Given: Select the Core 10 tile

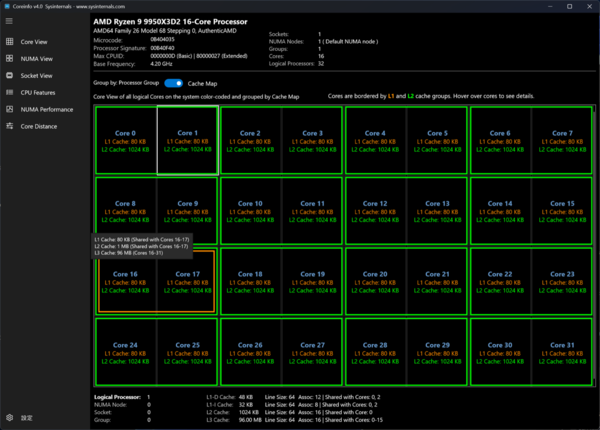Looking at the screenshot, I should pos(251,210).
